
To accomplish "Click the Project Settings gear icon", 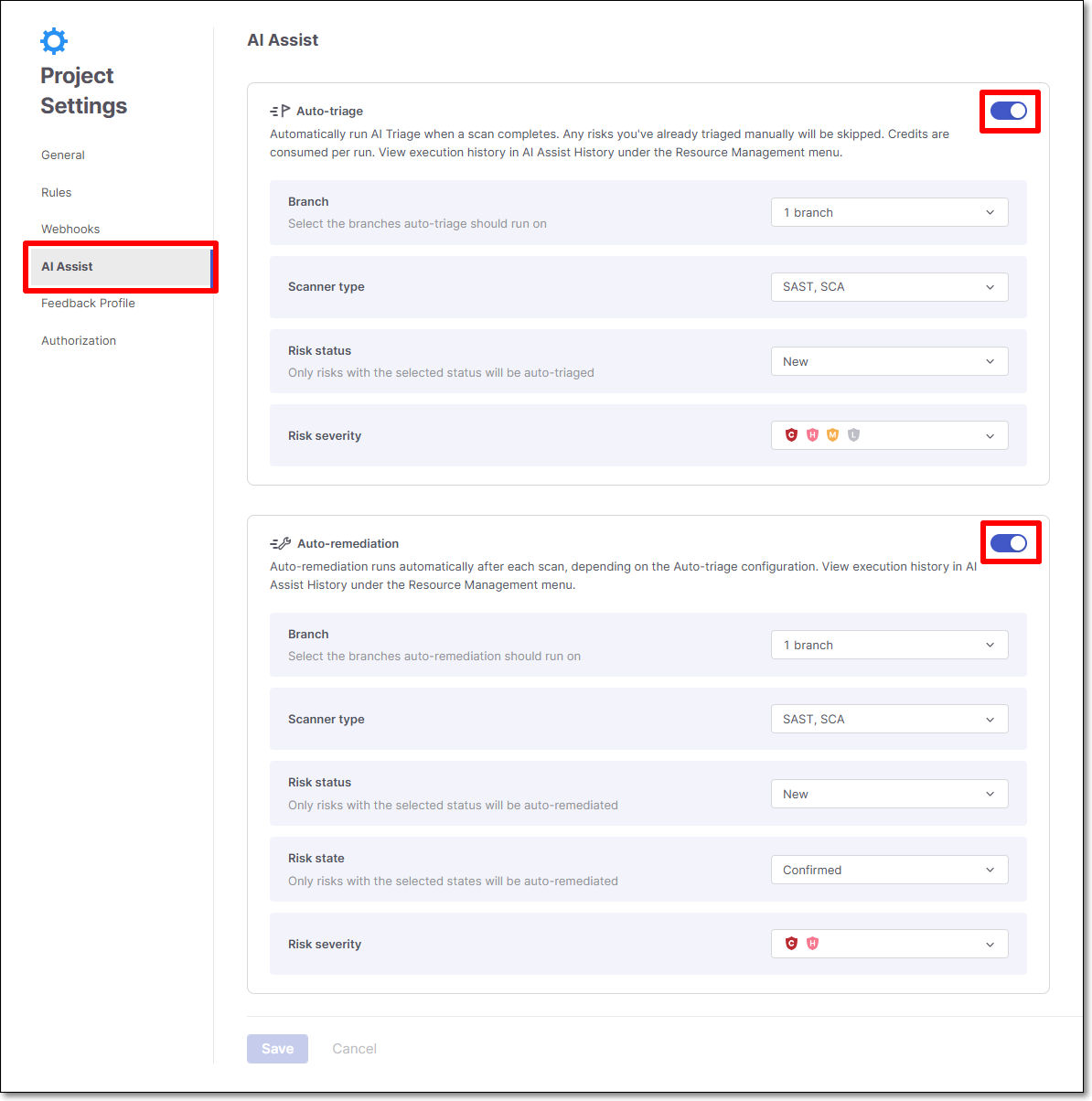I will [x=54, y=41].
